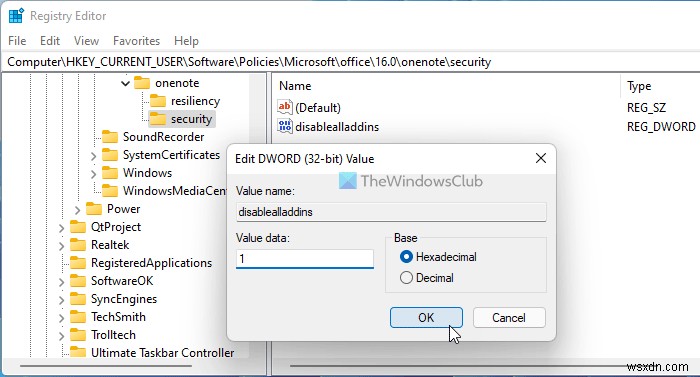Select the resiliency folder icon
This screenshot has height=377, width=700.
point(158,101)
